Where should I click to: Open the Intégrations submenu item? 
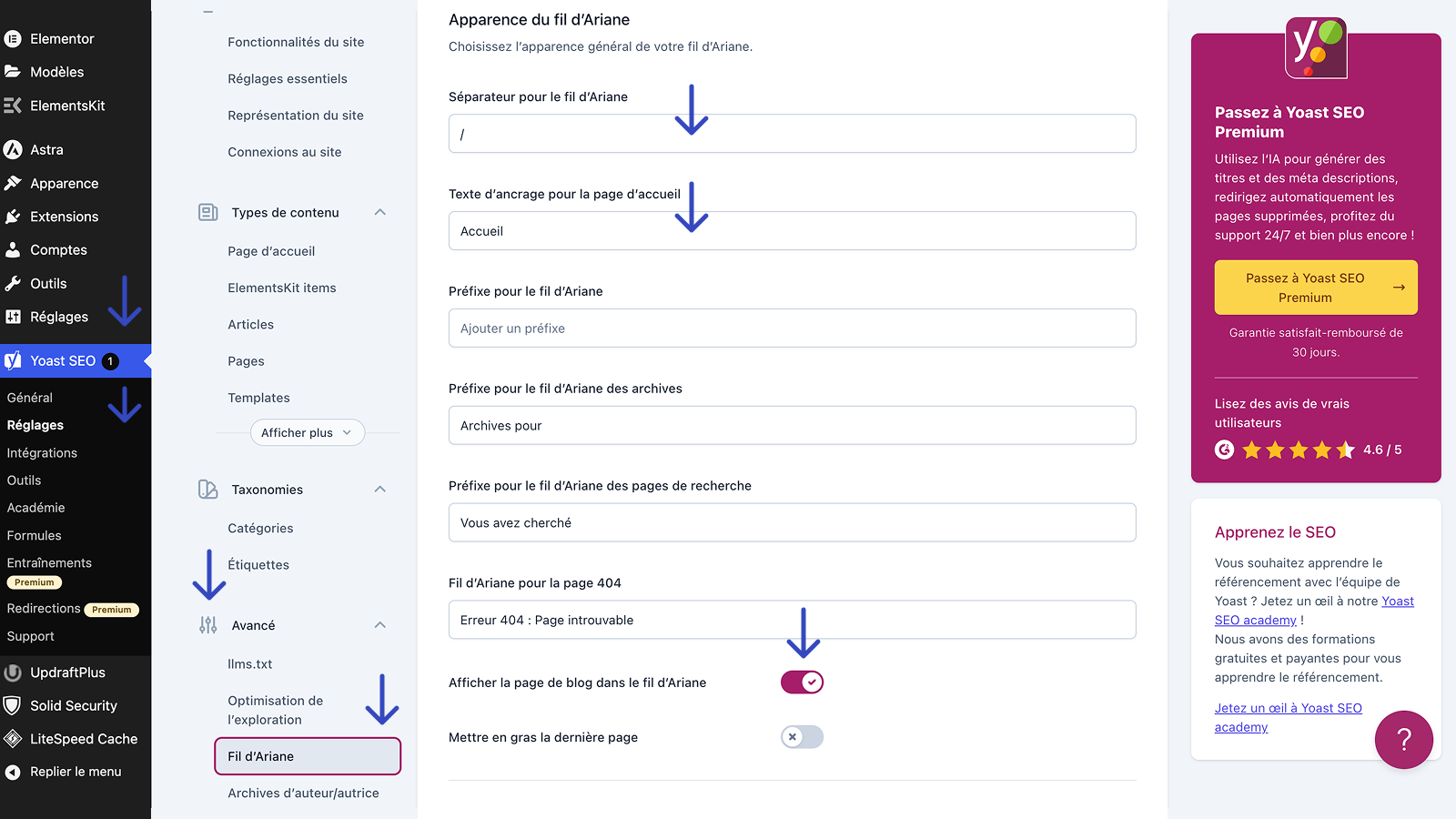coord(42,453)
